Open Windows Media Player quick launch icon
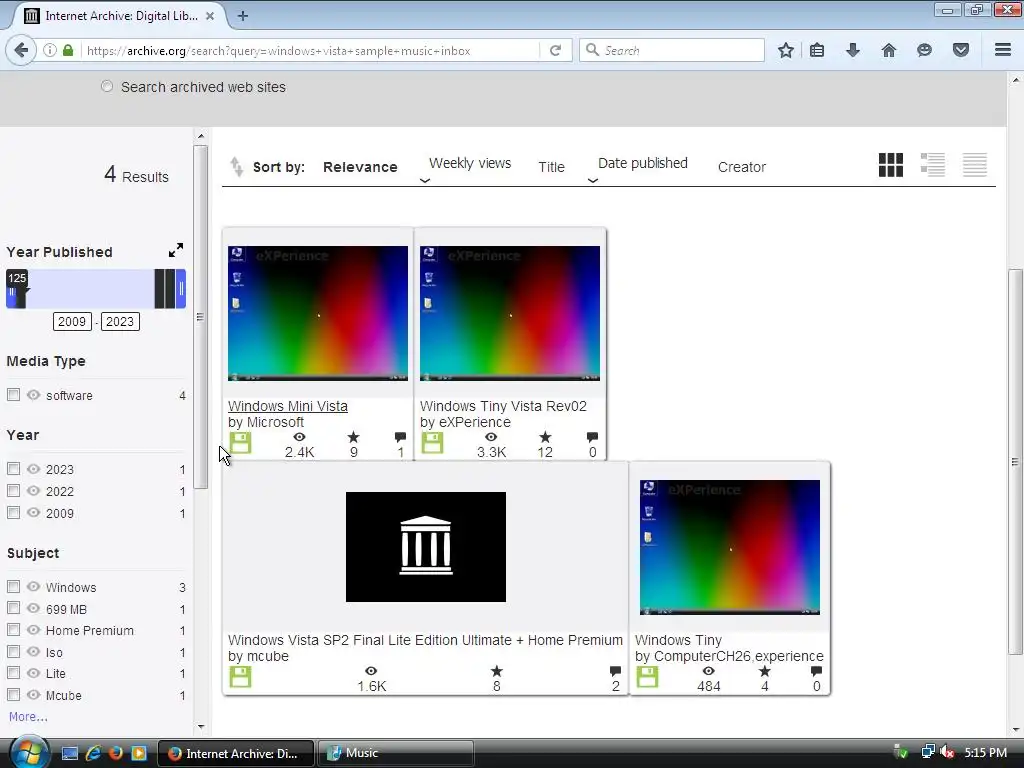The image size is (1024, 768). pos(139,753)
